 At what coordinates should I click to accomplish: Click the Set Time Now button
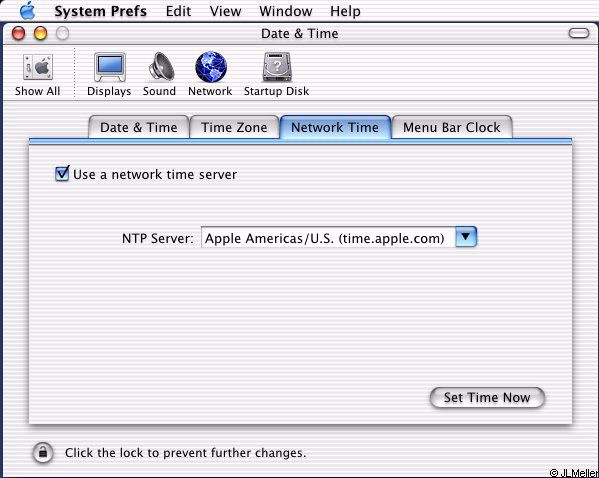(x=487, y=398)
